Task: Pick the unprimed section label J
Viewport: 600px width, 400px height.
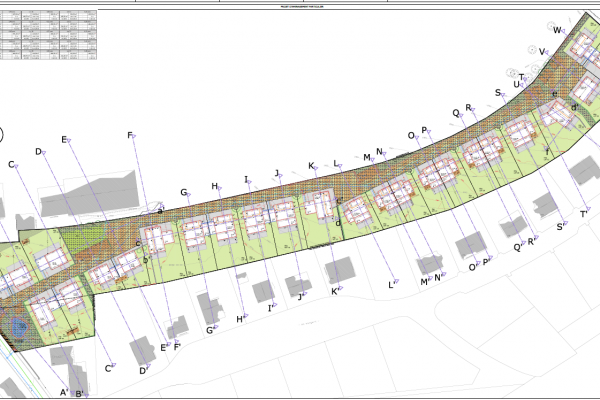Action: tap(277, 173)
